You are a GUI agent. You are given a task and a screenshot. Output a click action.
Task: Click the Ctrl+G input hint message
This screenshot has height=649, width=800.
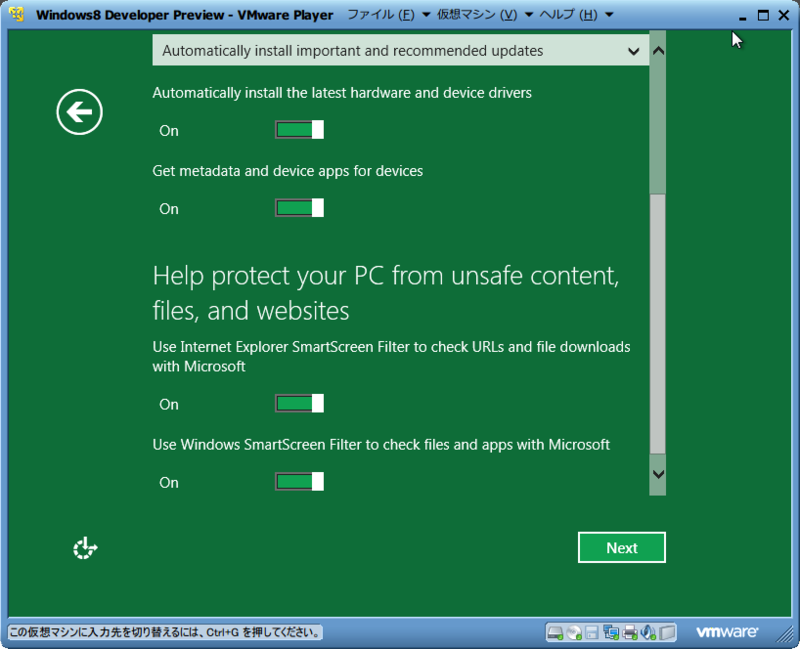pyautogui.click(x=165, y=632)
